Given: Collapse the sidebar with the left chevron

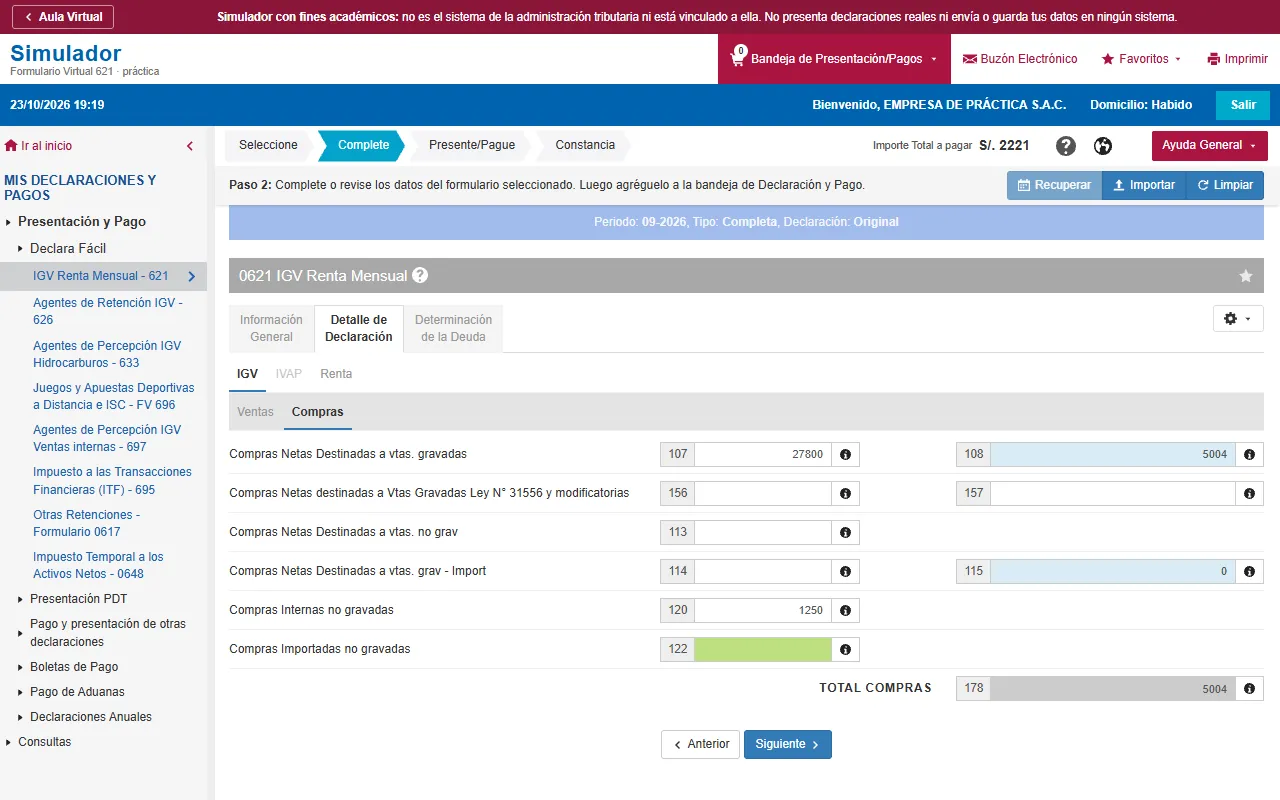Looking at the screenshot, I should pyautogui.click(x=190, y=146).
